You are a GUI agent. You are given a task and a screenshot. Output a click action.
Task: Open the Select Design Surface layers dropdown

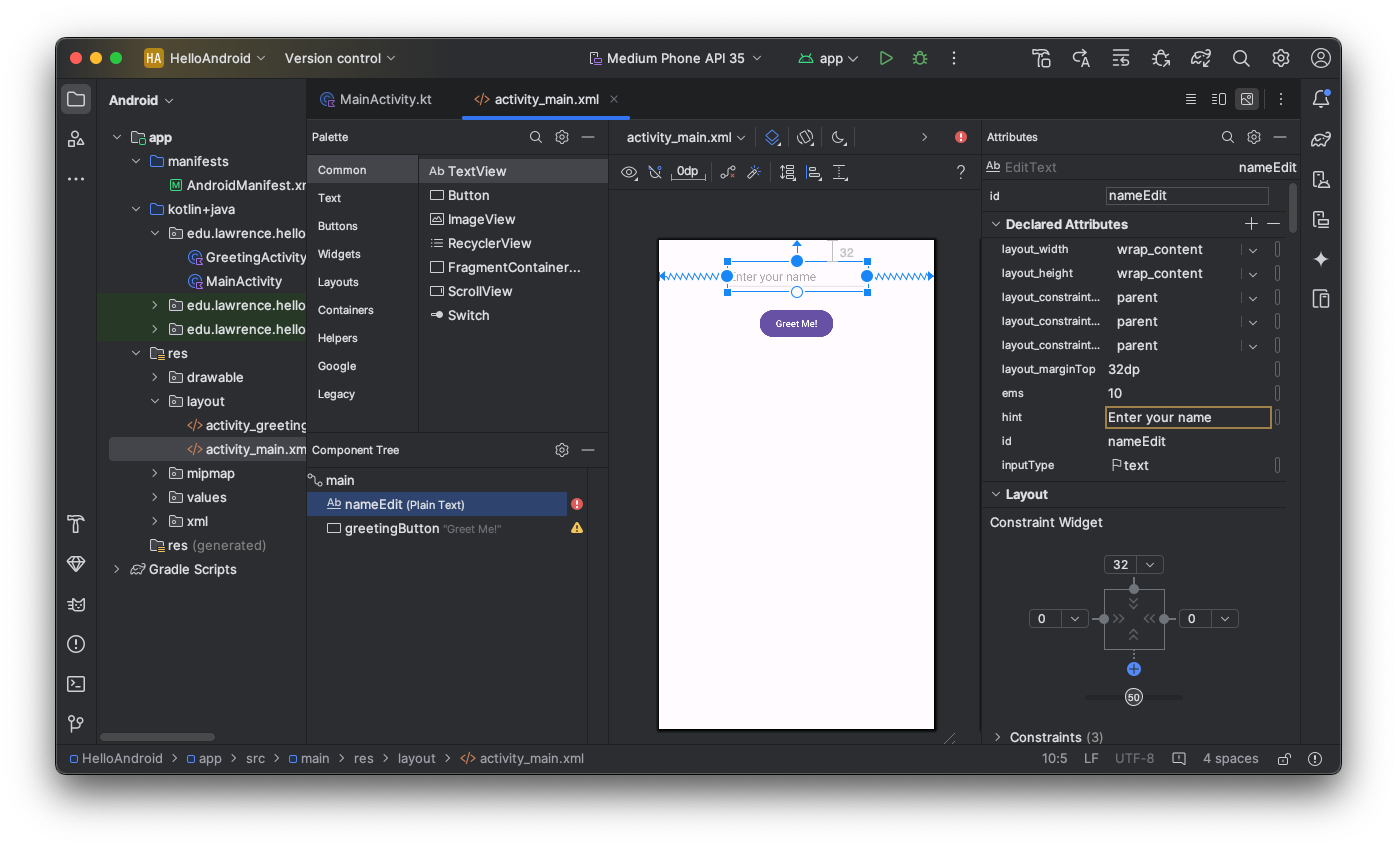click(x=773, y=137)
